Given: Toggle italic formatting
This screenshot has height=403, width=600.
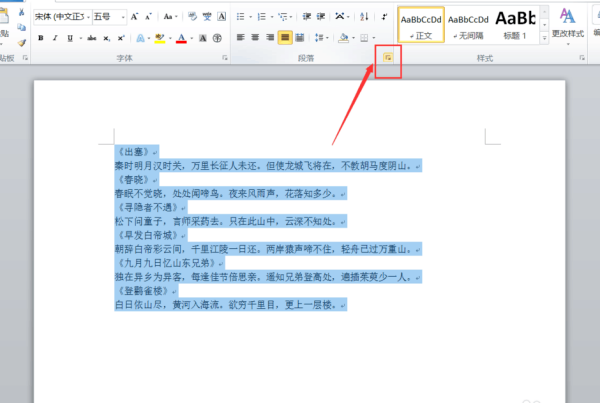Looking at the screenshot, I should pos(56,38).
